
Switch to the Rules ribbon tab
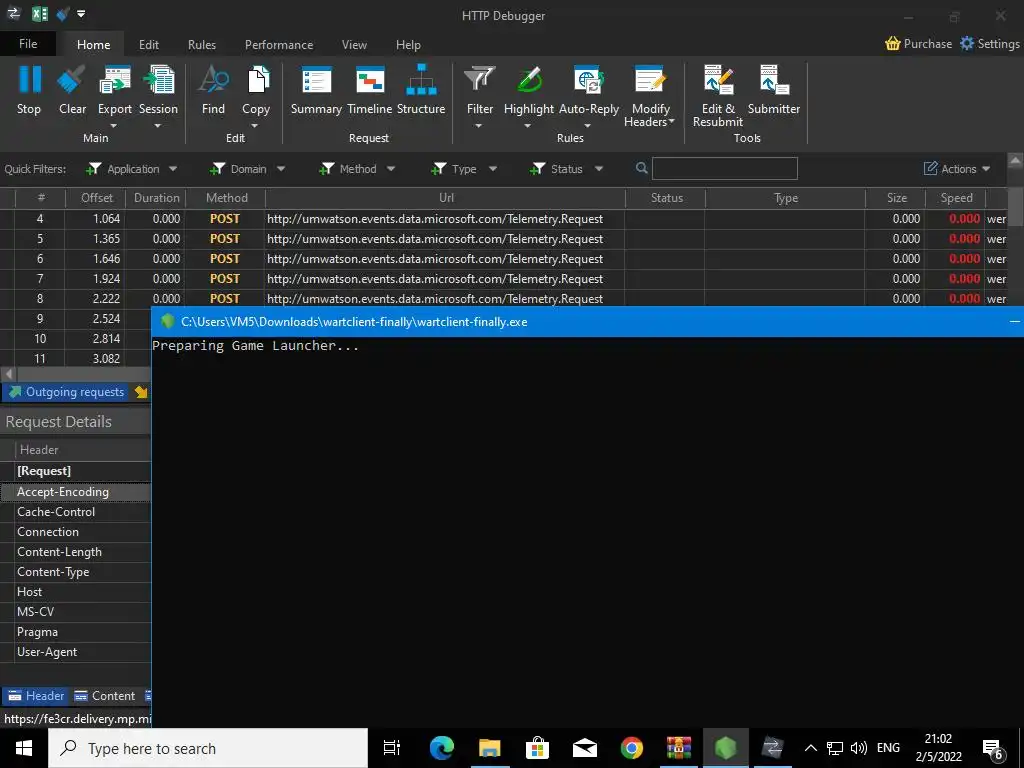[202, 44]
